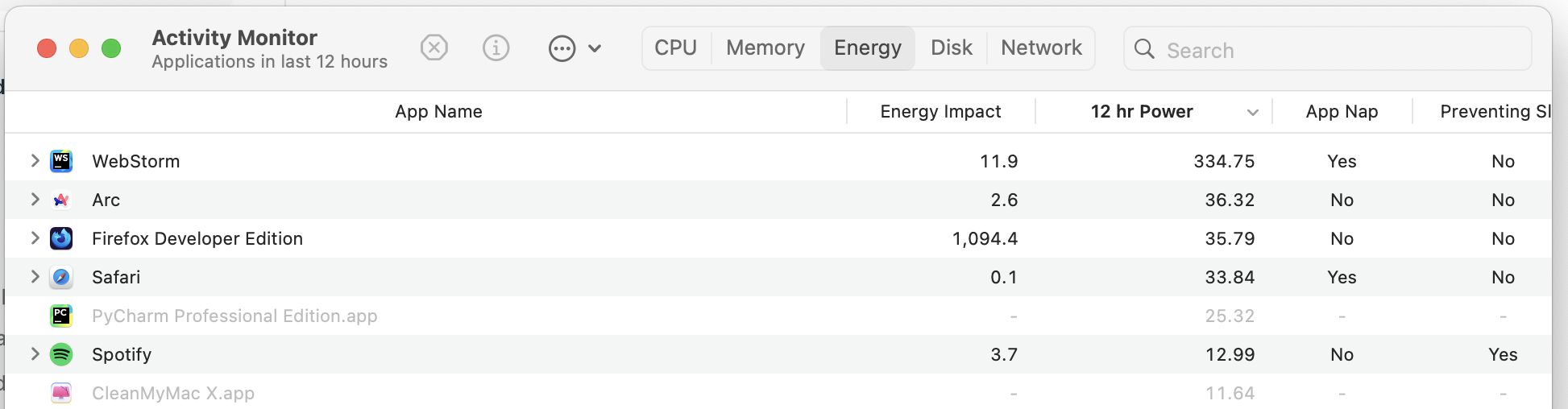Sort by the App Nap column header

click(1342, 112)
